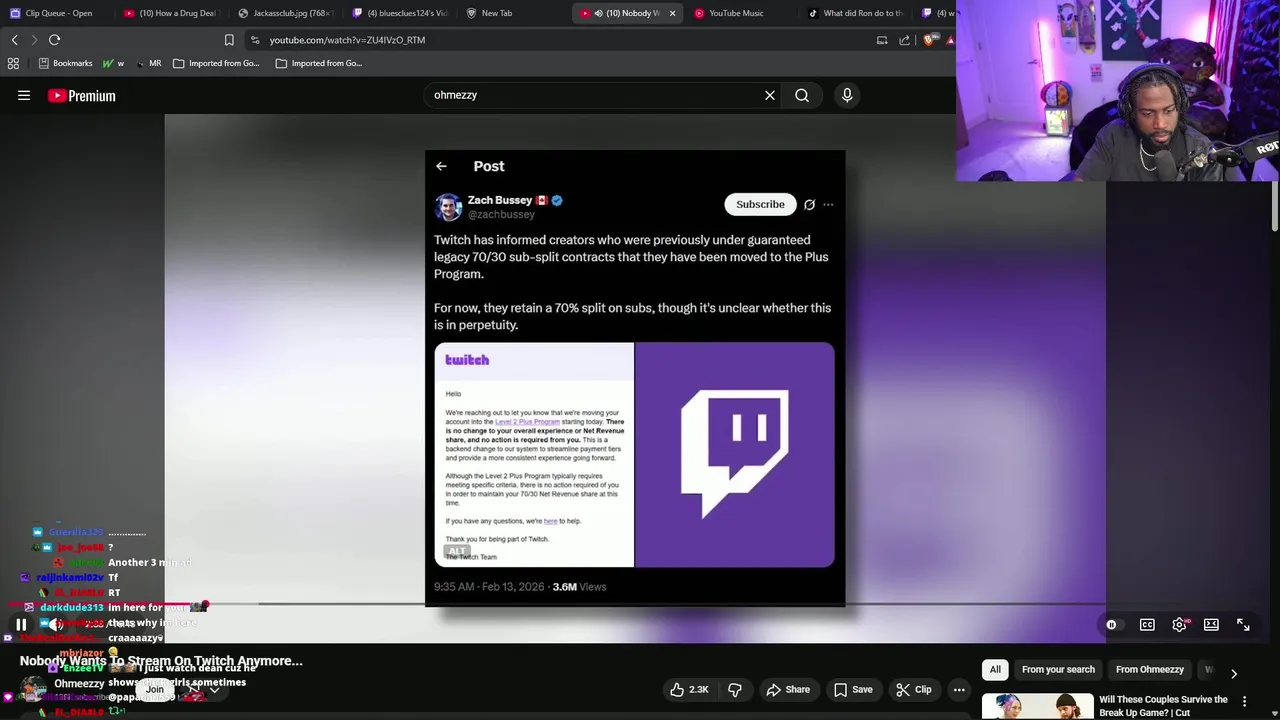Screen dimensions: 1280x720
Task: Click Back arrow in the Post panel
Action: tap(441, 166)
